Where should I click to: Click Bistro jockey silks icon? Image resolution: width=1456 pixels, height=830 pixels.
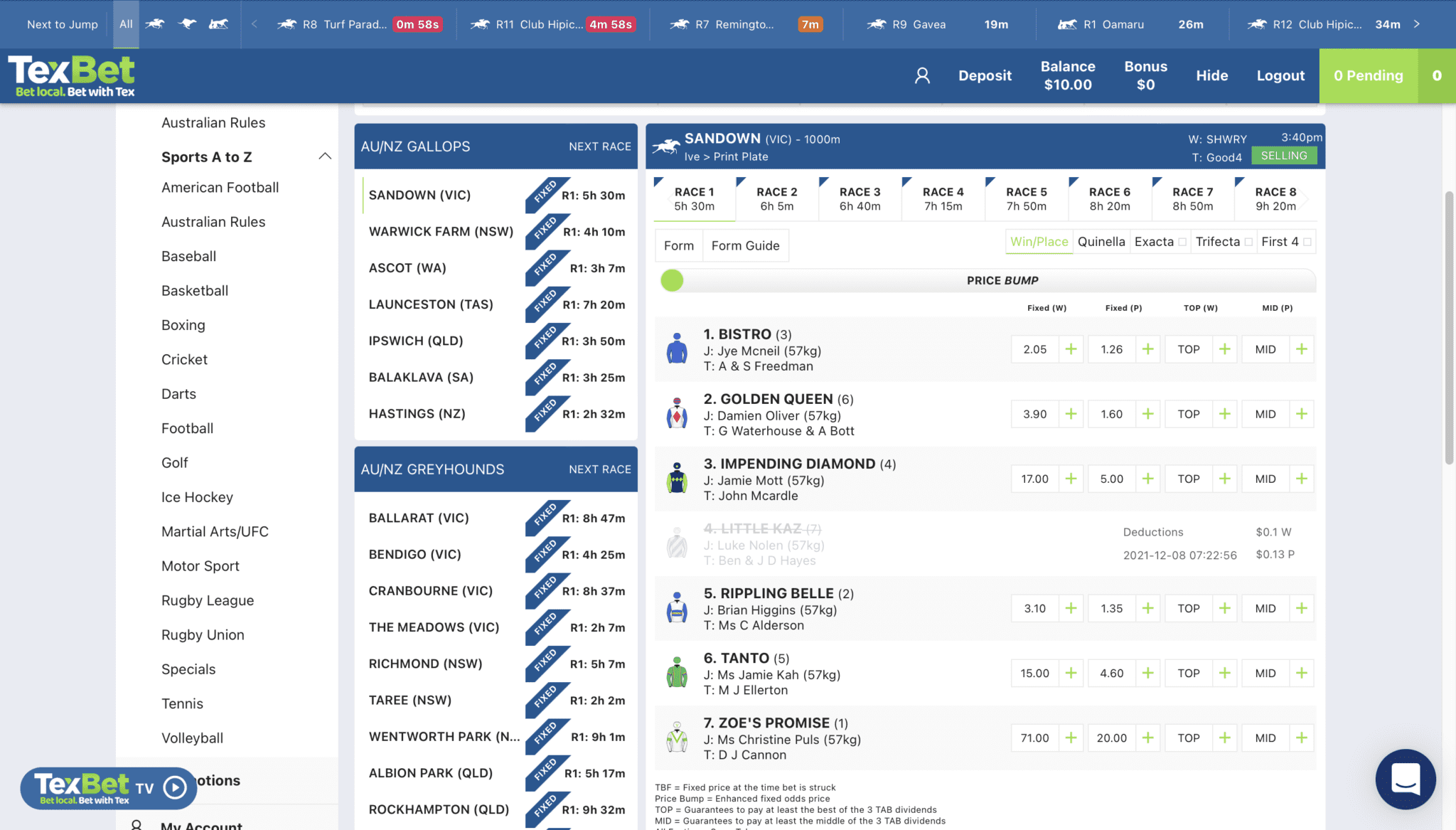point(677,349)
